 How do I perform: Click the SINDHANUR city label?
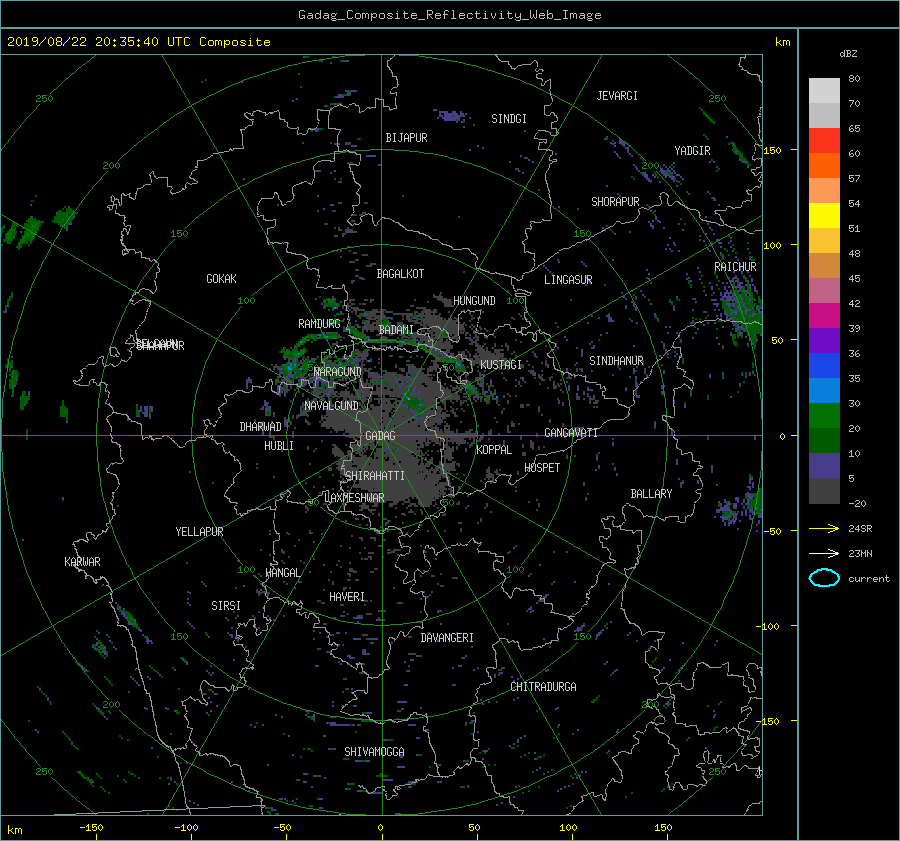616,361
